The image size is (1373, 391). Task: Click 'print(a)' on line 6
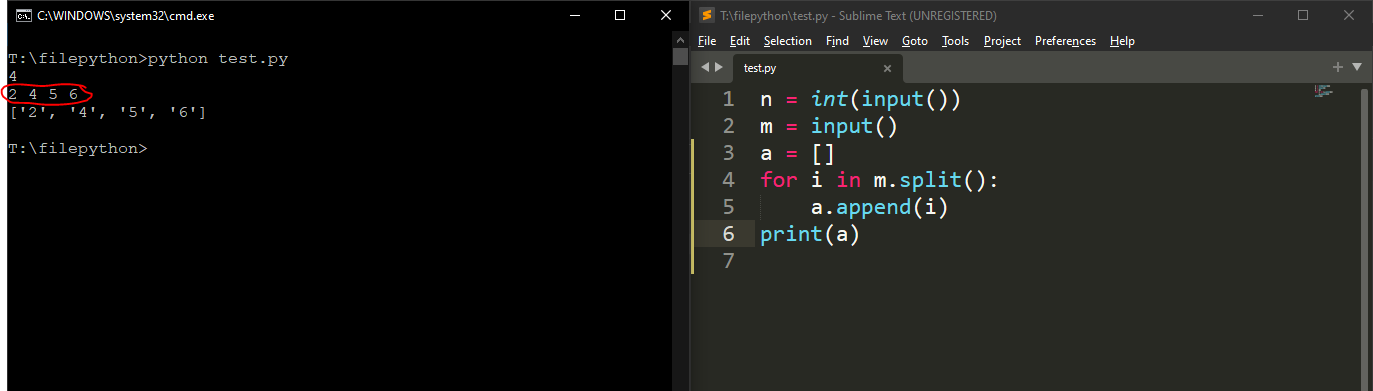(x=810, y=234)
